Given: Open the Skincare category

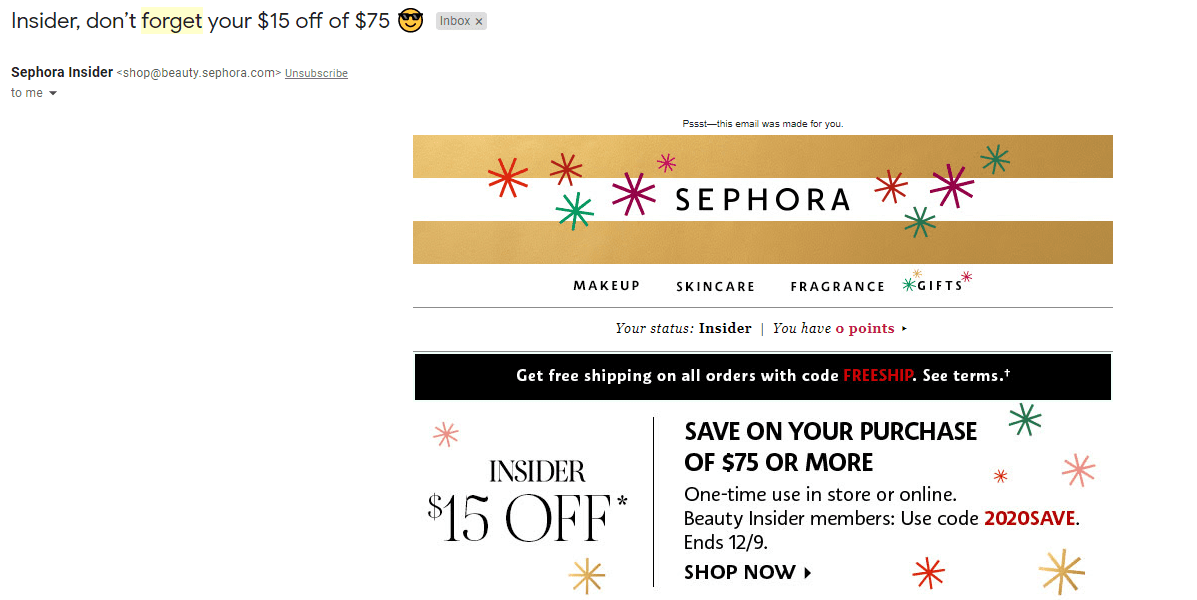Looking at the screenshot, I should point(715,287).
